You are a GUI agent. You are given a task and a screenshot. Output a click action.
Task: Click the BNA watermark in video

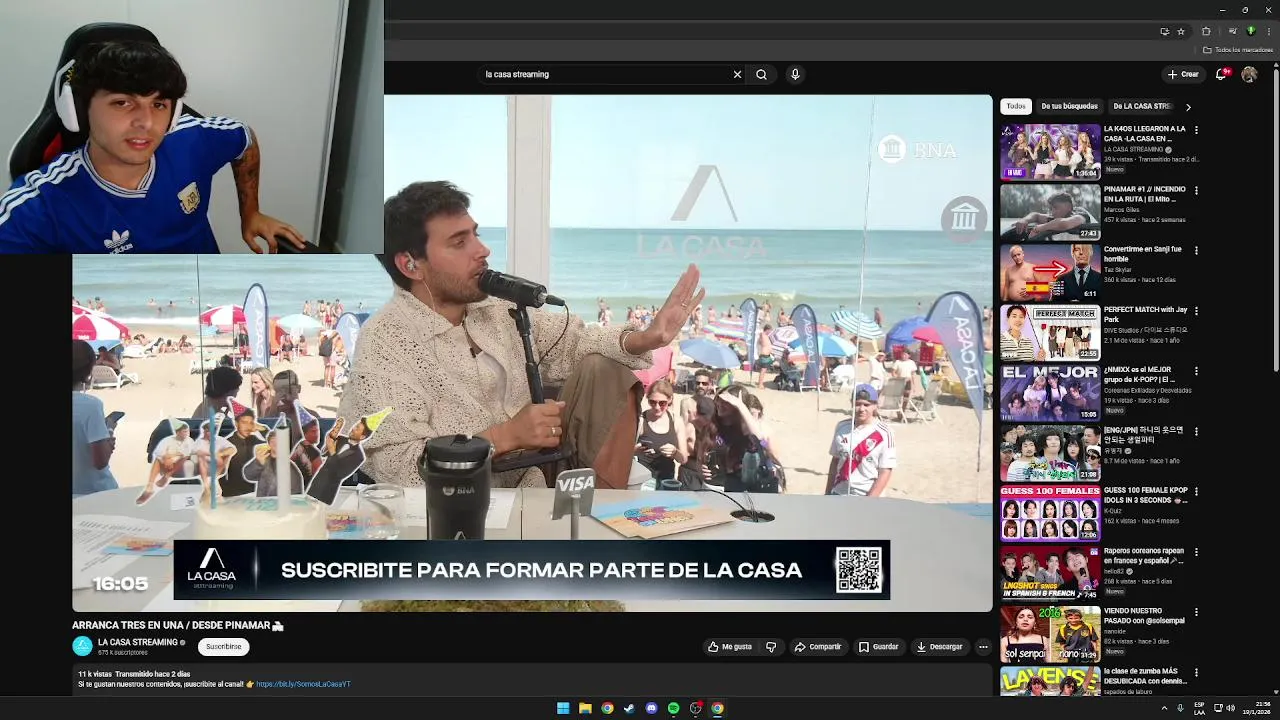click(x=918, y=150)
